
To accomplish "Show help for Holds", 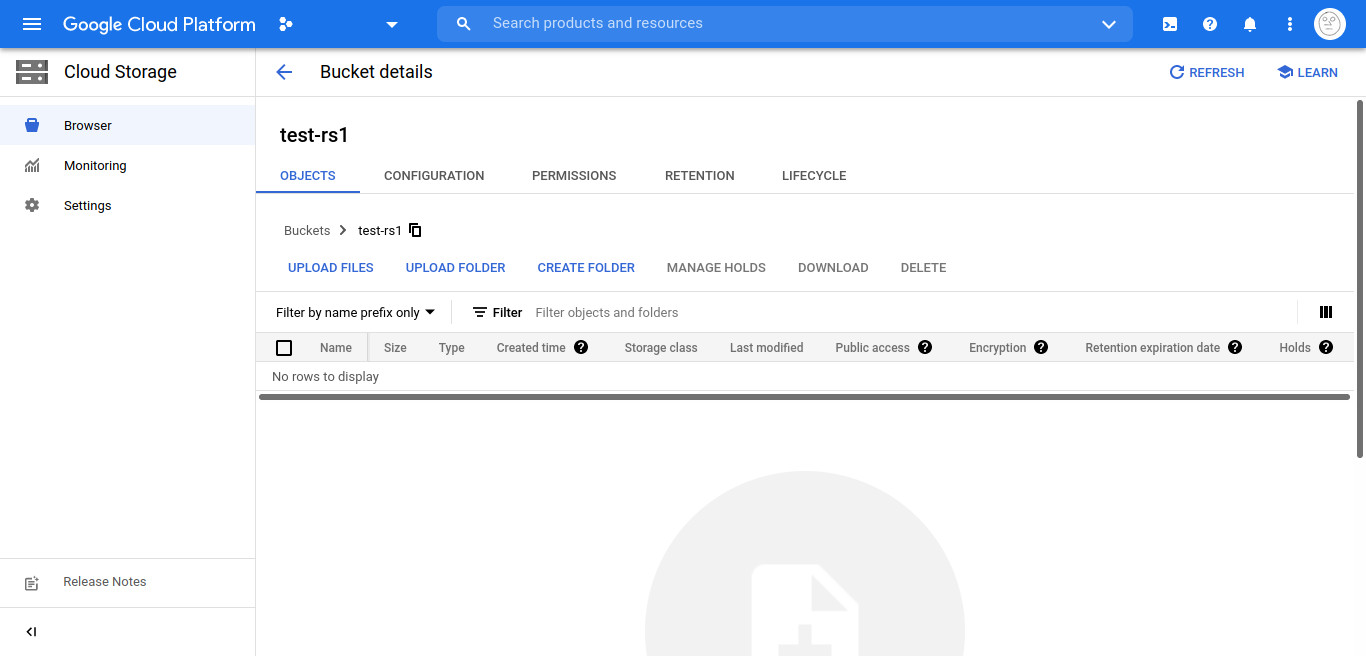I will [x=1326, y=348].
